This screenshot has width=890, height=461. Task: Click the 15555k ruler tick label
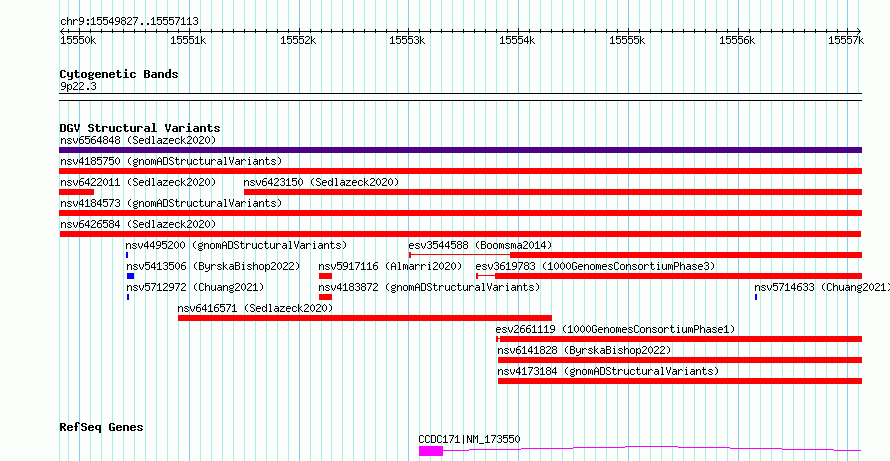[627, 40]
